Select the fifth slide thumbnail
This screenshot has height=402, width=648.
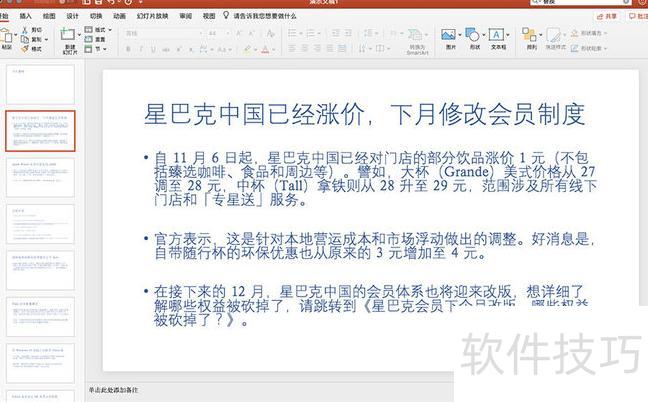(x=40, y=270)
